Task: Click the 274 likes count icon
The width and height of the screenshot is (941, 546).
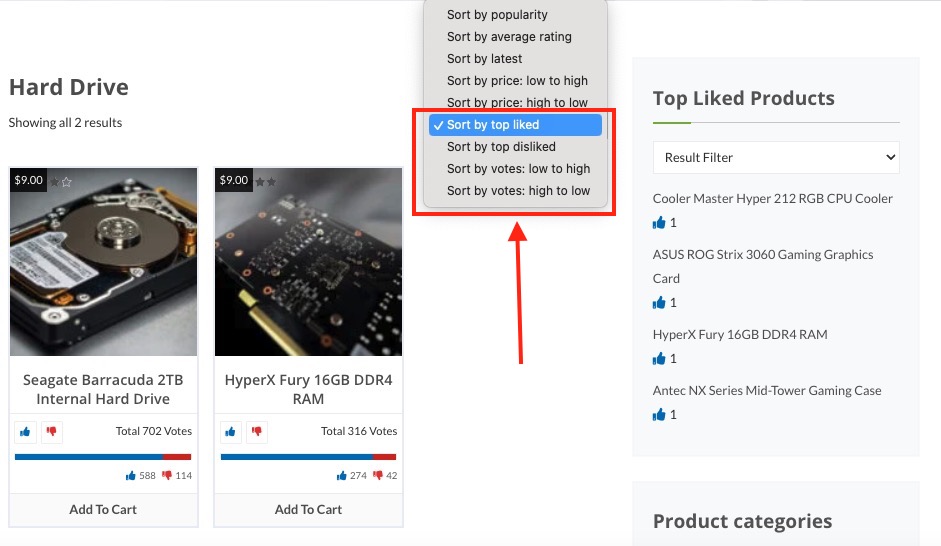Action: [x=341, y=476]
